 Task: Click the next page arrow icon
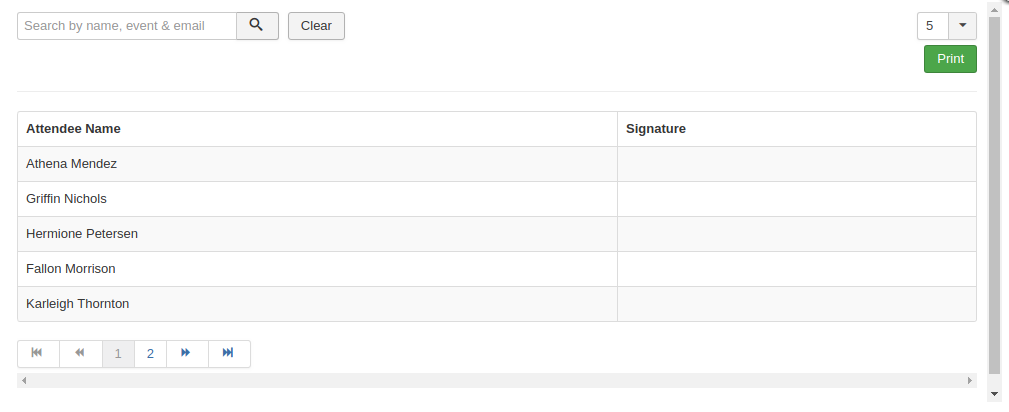pos(186,353)
